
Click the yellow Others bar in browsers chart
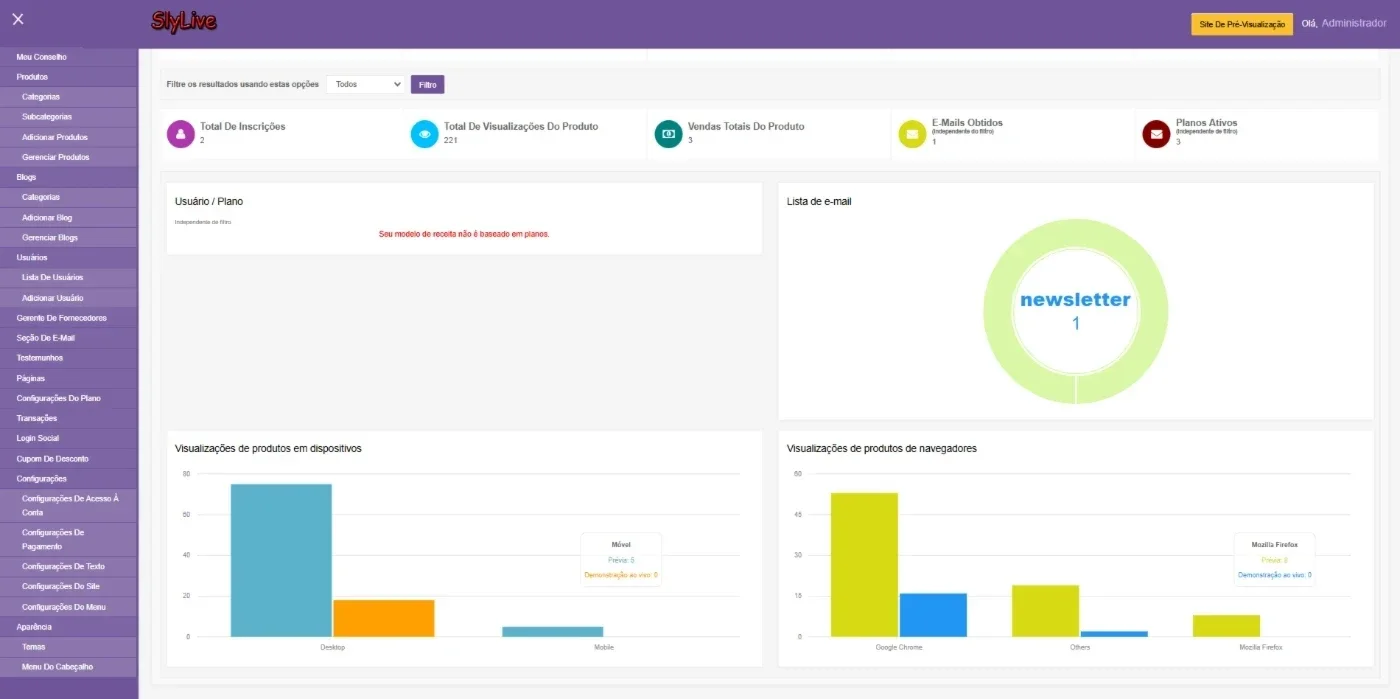(1045, 611)
